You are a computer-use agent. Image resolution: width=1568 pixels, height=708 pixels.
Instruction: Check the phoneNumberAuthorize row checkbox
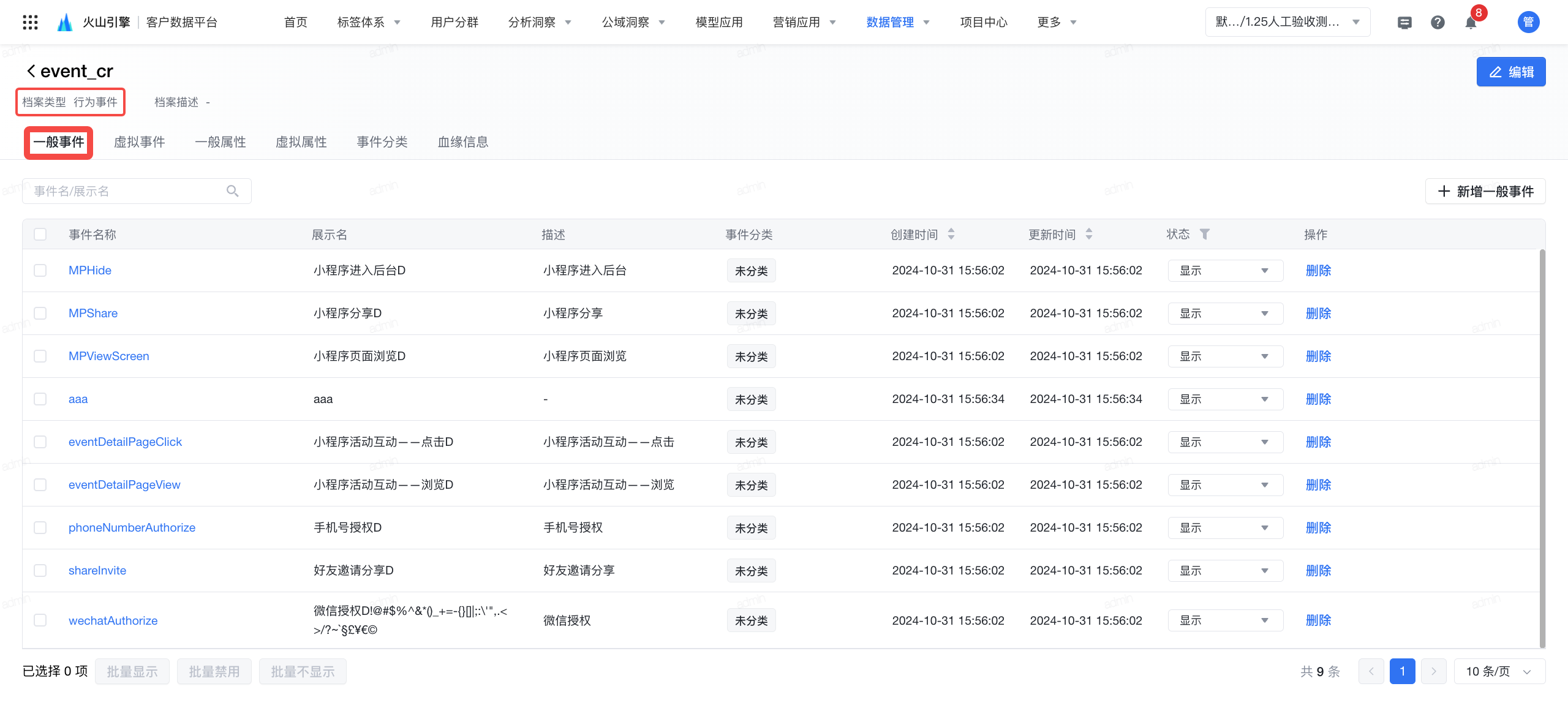(40, 527)
